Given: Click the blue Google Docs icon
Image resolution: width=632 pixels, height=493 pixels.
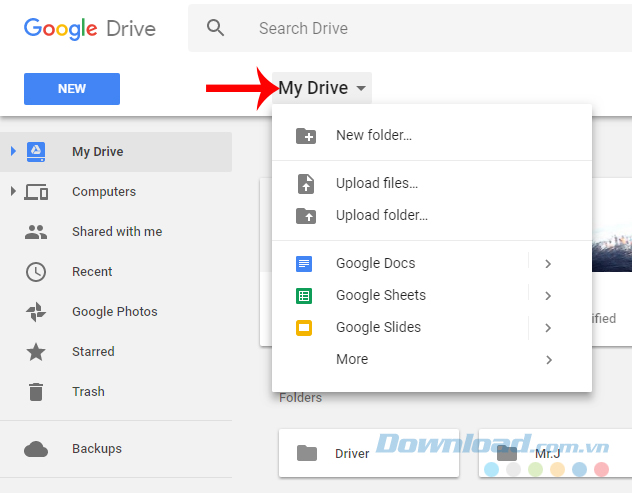Looking at the screenshot, I should [x=304, y=264].
